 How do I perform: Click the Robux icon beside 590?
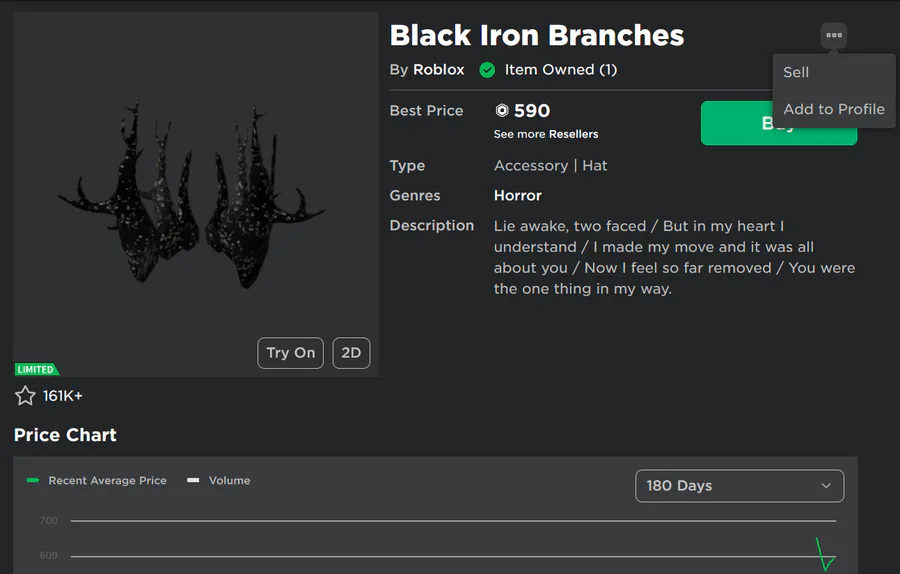click(x=502, y=110)
